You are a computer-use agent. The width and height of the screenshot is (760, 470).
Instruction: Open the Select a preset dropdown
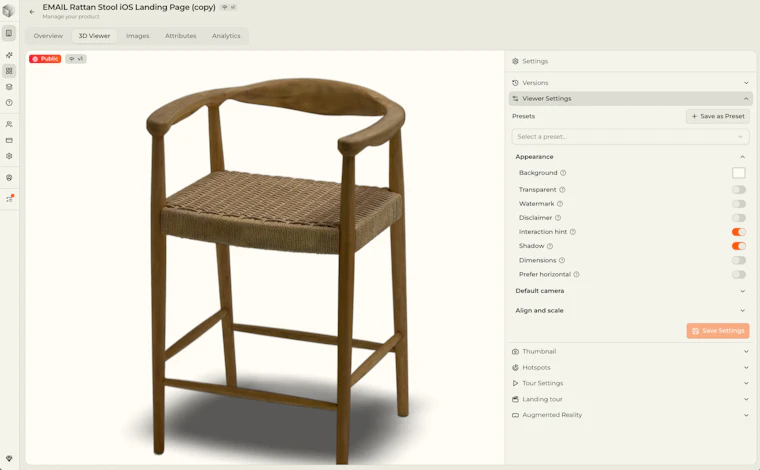pos(630,137)
